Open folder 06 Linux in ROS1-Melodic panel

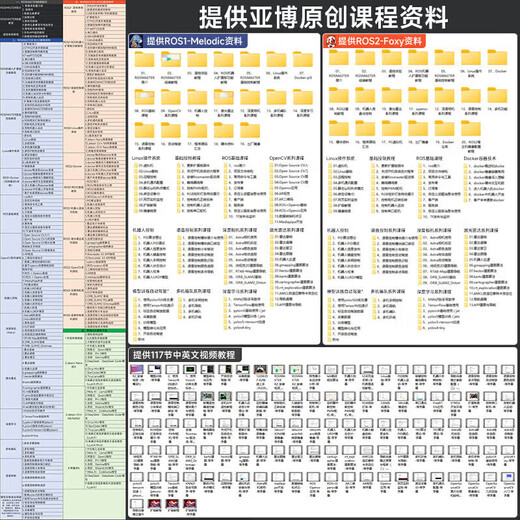click(276, 60)
